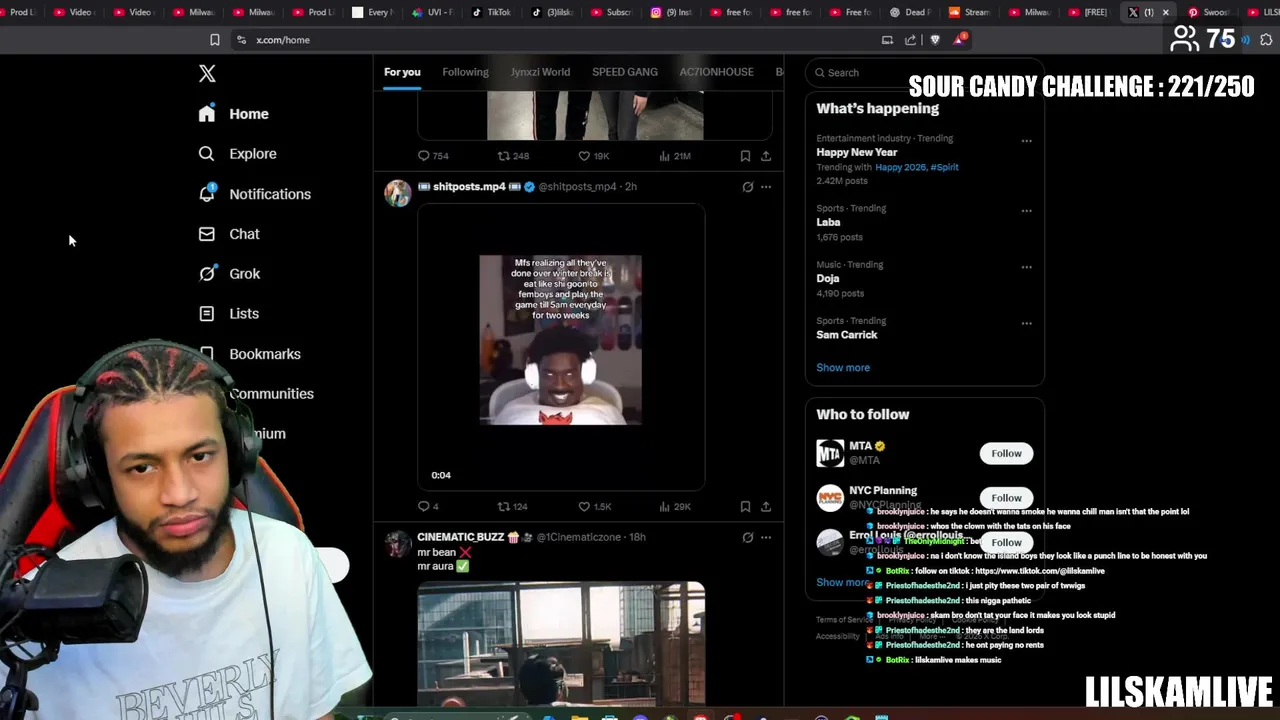Bookmark the post with 21M views
Screen dimensions: 1280x720
(745, 156)
